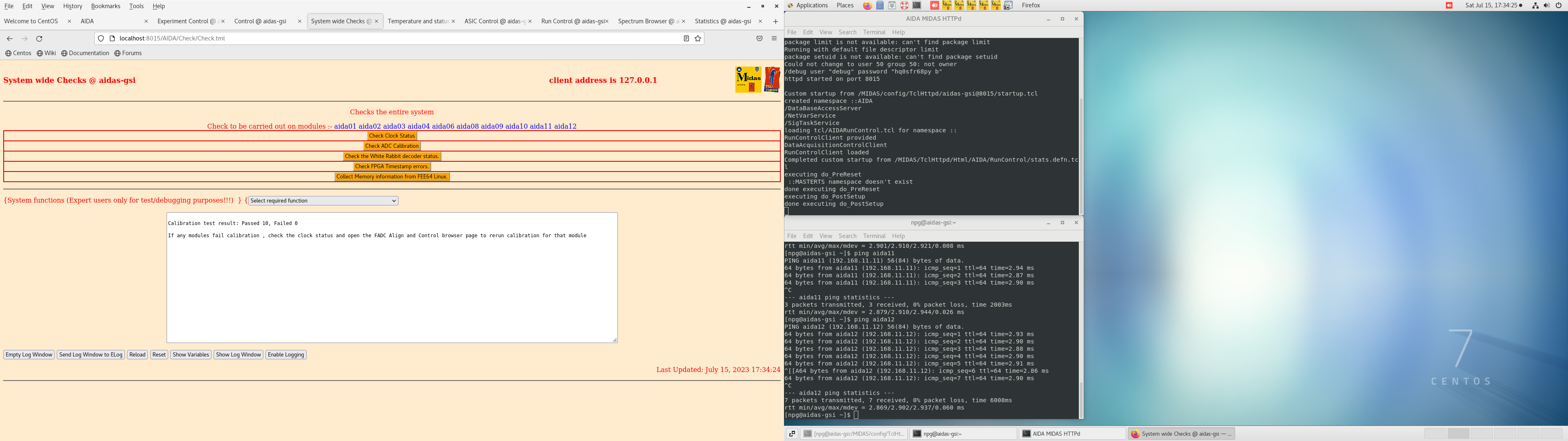
Task: Open Bookmarks menu in Firefox
Action: tap(105, 6)
